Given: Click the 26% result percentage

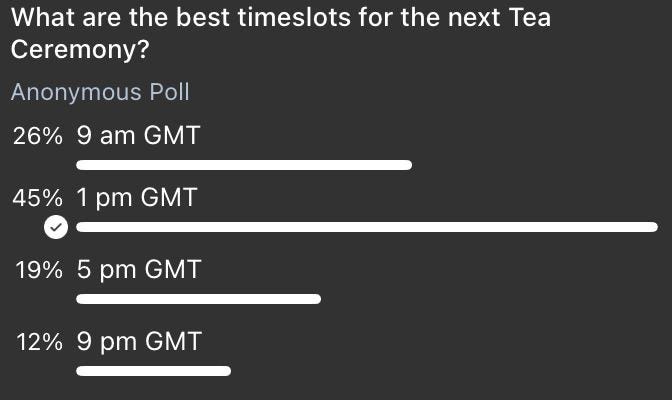Looking at the screenshot, I should click(x=38, y=136).
